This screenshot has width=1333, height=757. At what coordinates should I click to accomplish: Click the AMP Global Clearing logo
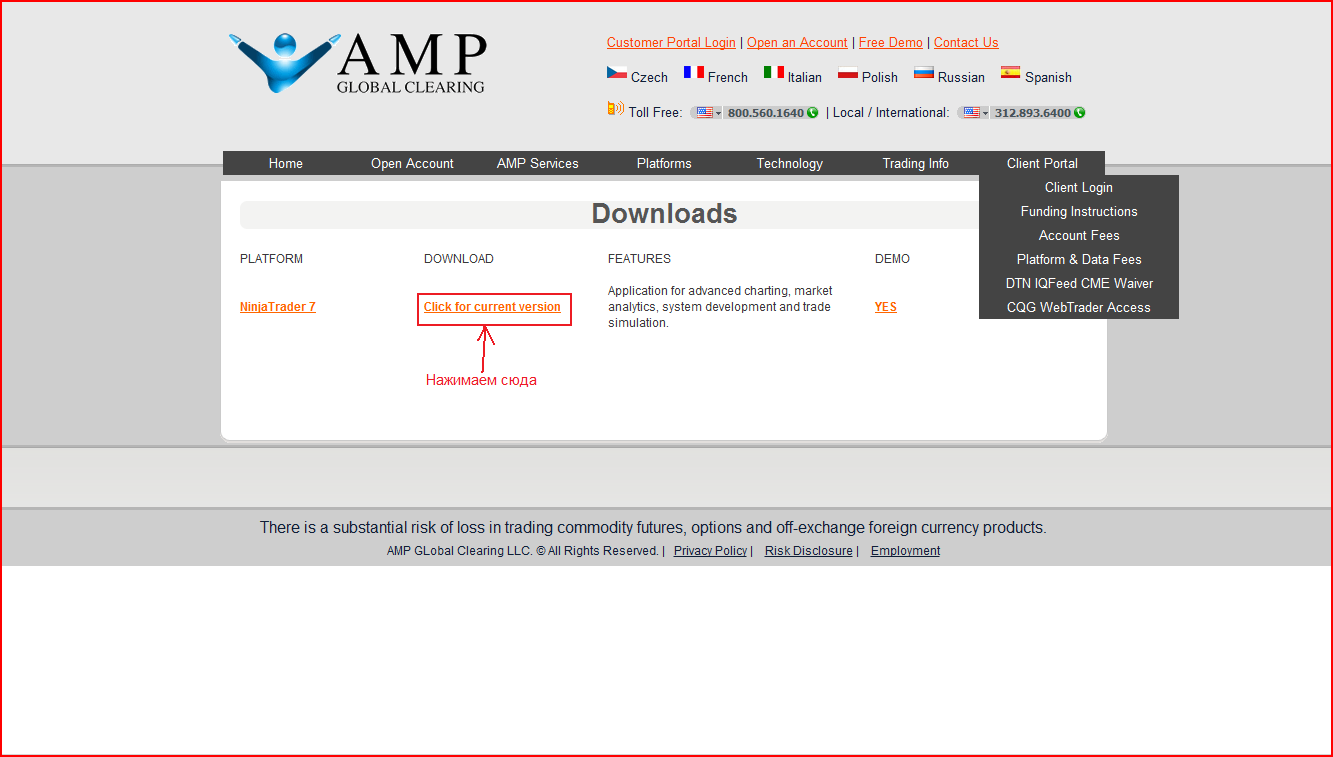point(358,63)
